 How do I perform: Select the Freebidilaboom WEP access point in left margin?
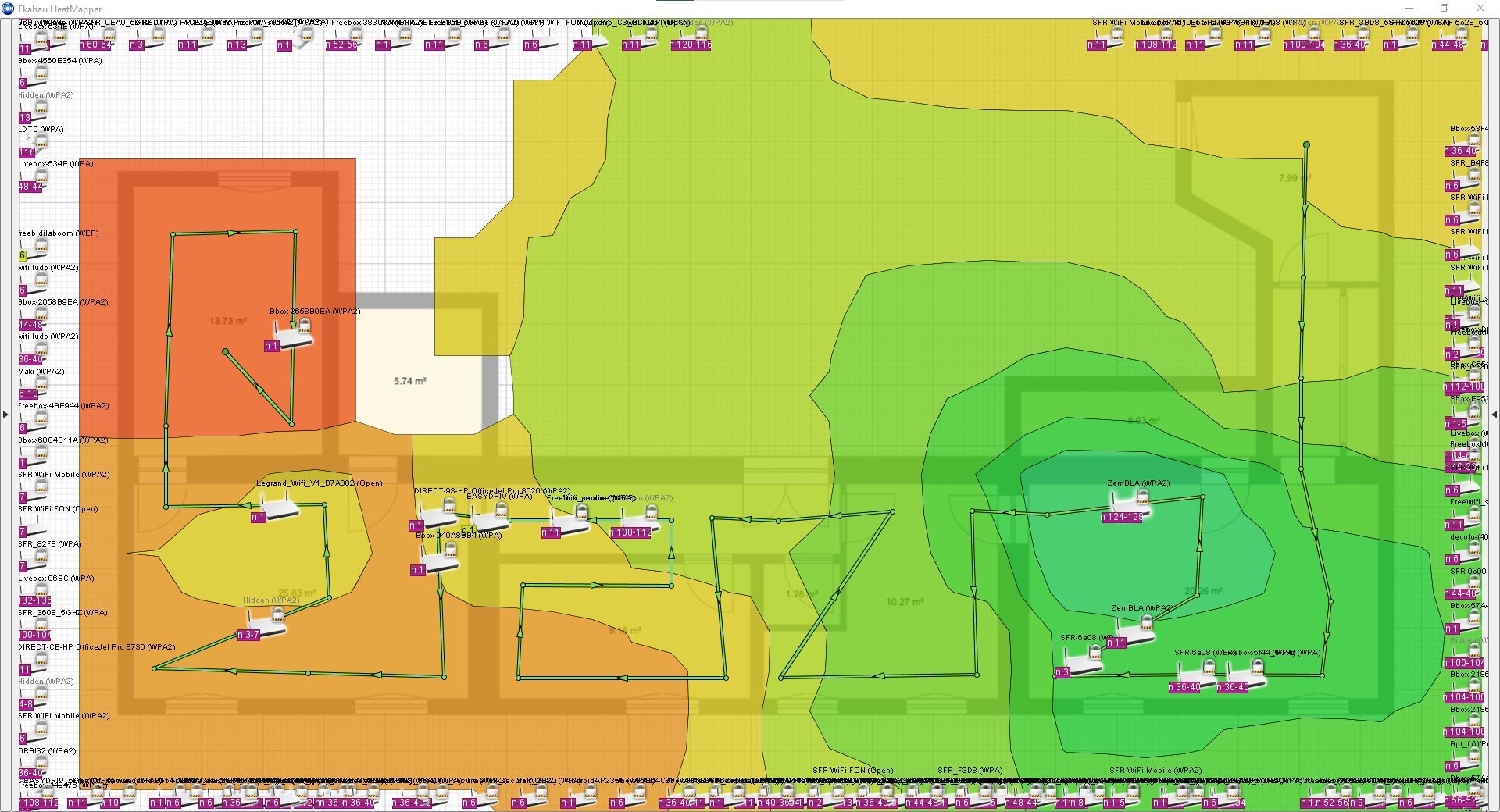point(34,249)
